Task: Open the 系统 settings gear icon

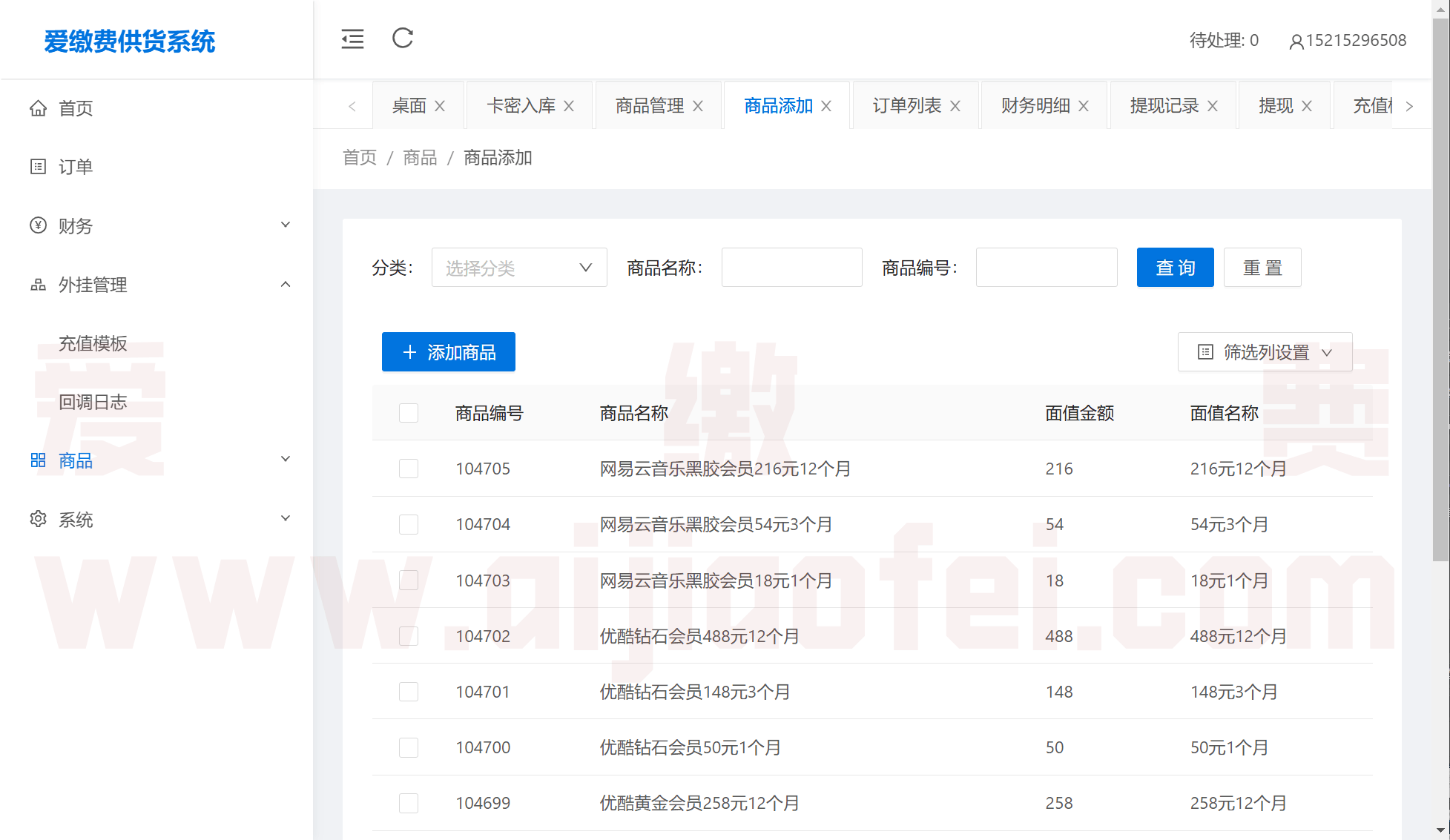Action: pos(38,519)
